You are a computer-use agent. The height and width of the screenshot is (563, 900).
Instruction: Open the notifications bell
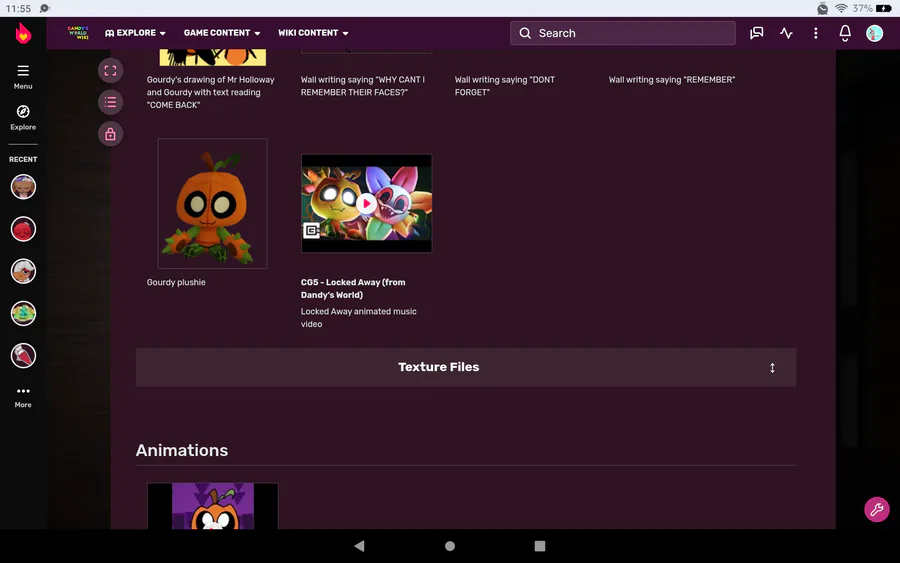(x=845, y=33)
